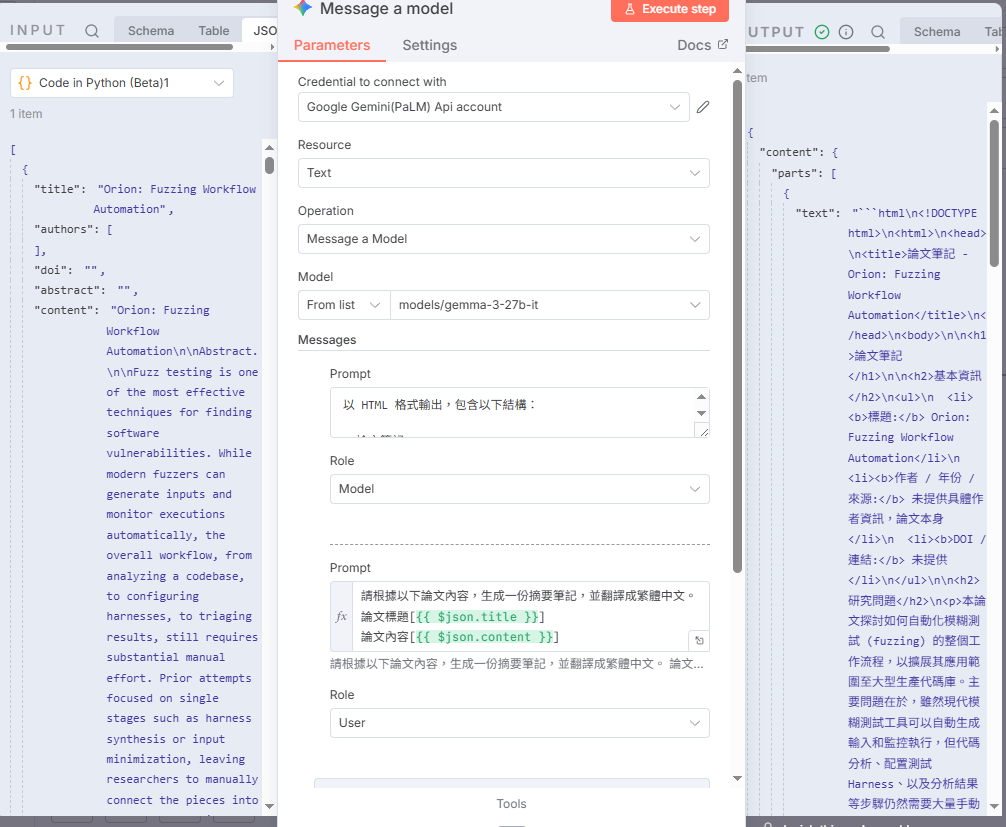Click the parameters panel vertical scrollbar
This screenshot has width=1006, height=827.
(x=737, y=327)
